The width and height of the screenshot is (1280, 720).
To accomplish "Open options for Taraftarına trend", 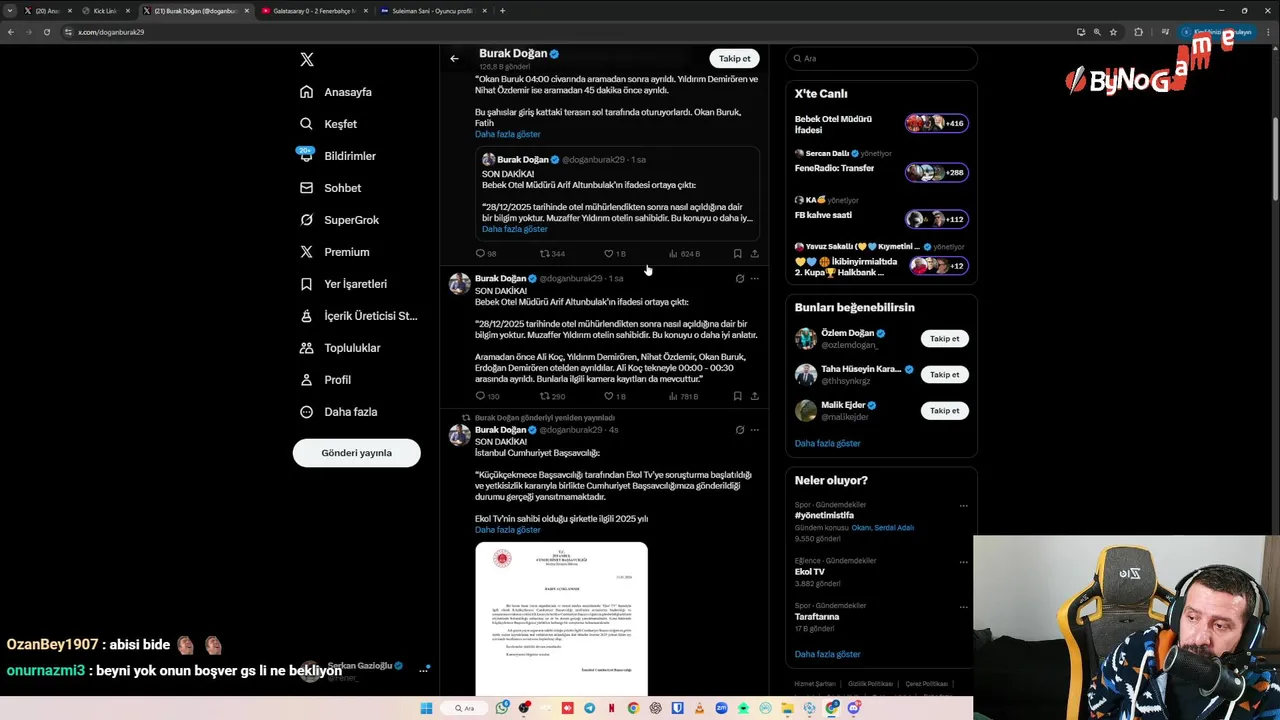I will click(x=963, y=607).
